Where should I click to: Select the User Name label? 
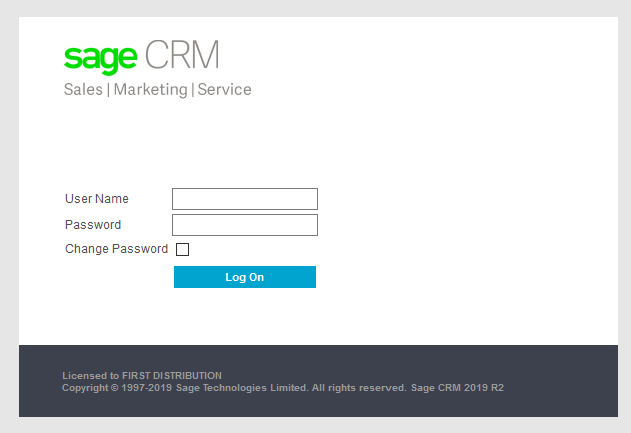point(97,199)
